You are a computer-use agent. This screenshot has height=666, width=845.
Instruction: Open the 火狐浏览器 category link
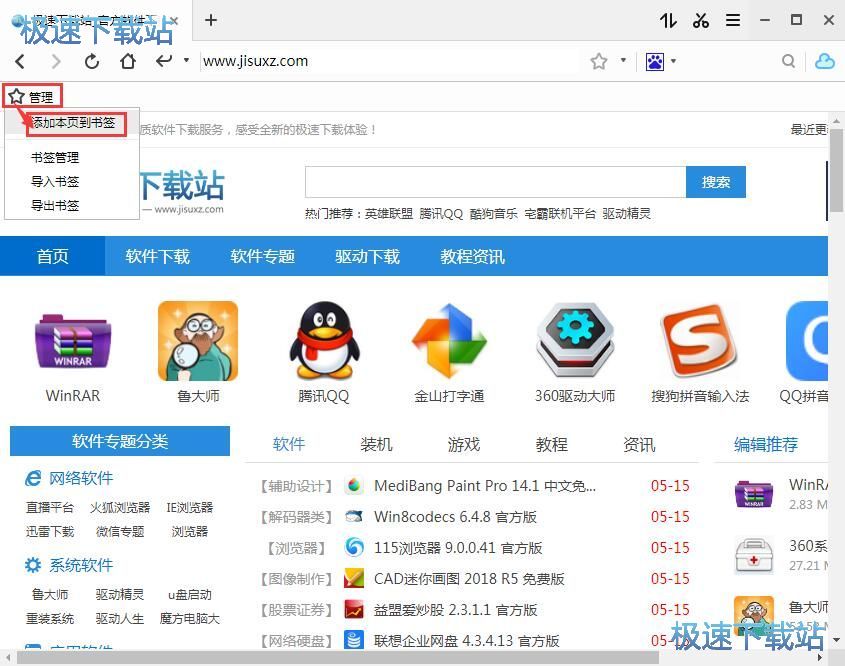click(x=120, y=507)
